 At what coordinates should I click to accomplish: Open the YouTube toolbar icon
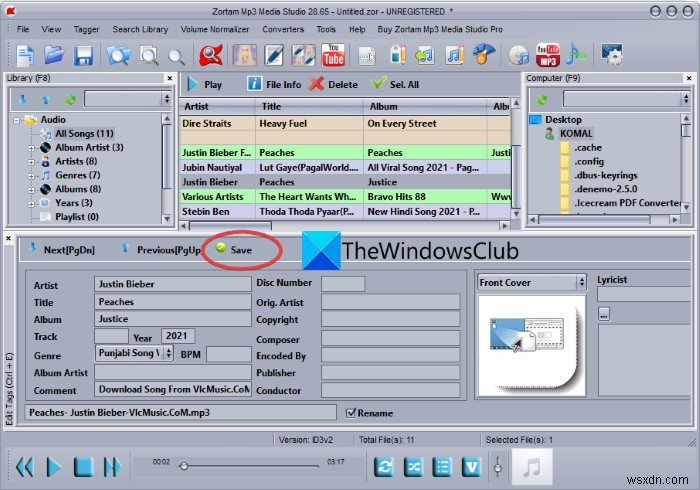coord(333,55)
